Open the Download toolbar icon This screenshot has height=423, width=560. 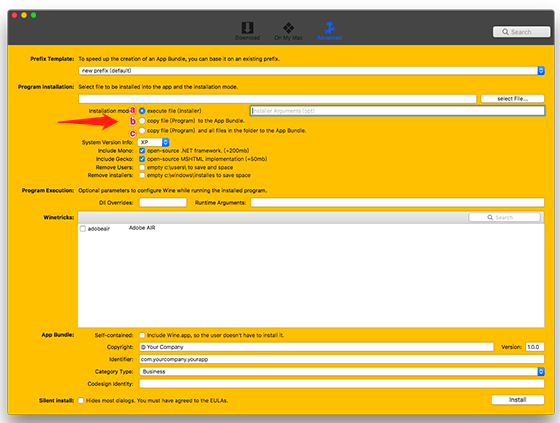click(247, 31)
